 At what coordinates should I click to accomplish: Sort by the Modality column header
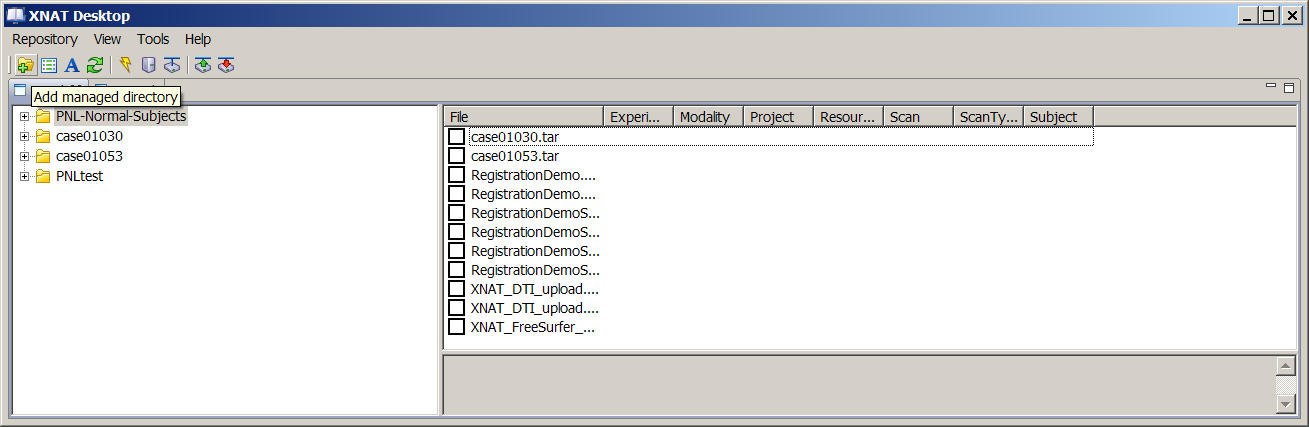tap(708, 117)
